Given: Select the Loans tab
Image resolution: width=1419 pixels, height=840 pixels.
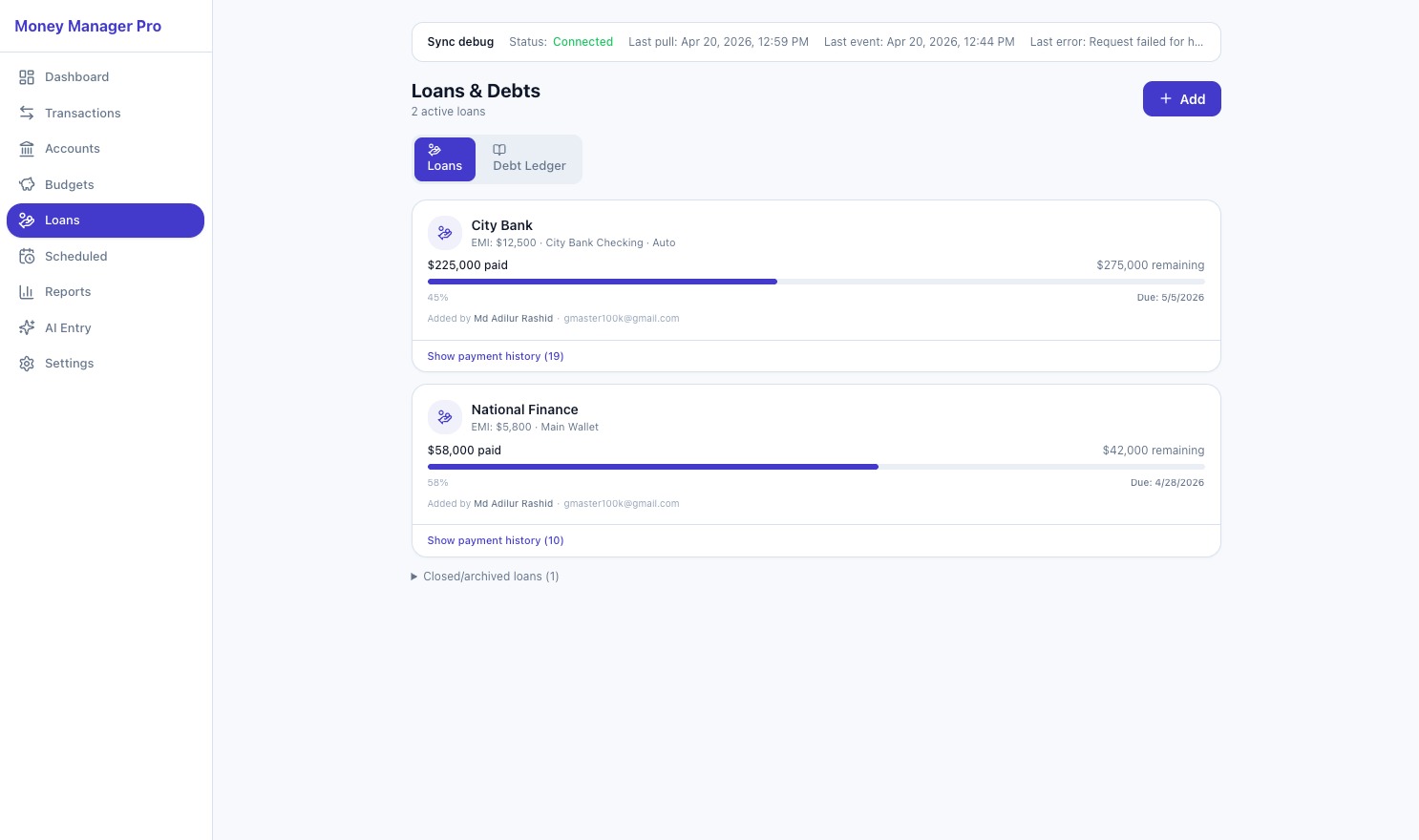Looking at the screenshot, I should pos(444,158).
